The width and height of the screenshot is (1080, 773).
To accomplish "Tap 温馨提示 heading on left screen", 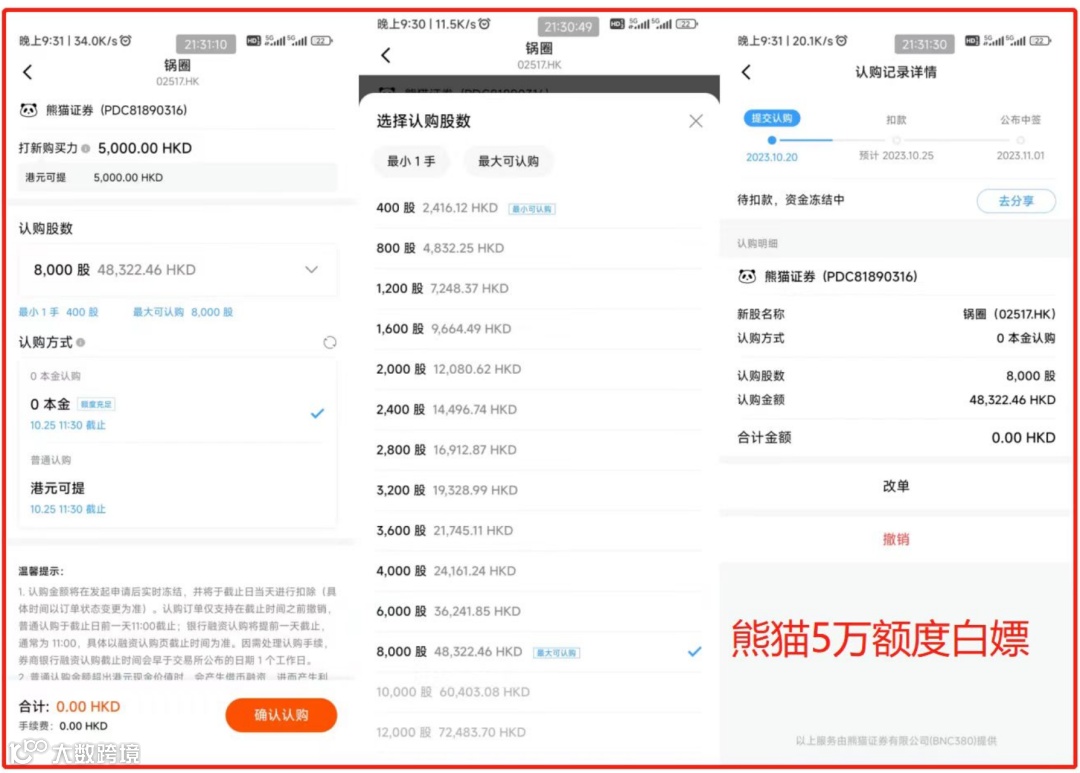I will [x=41, y=571].
